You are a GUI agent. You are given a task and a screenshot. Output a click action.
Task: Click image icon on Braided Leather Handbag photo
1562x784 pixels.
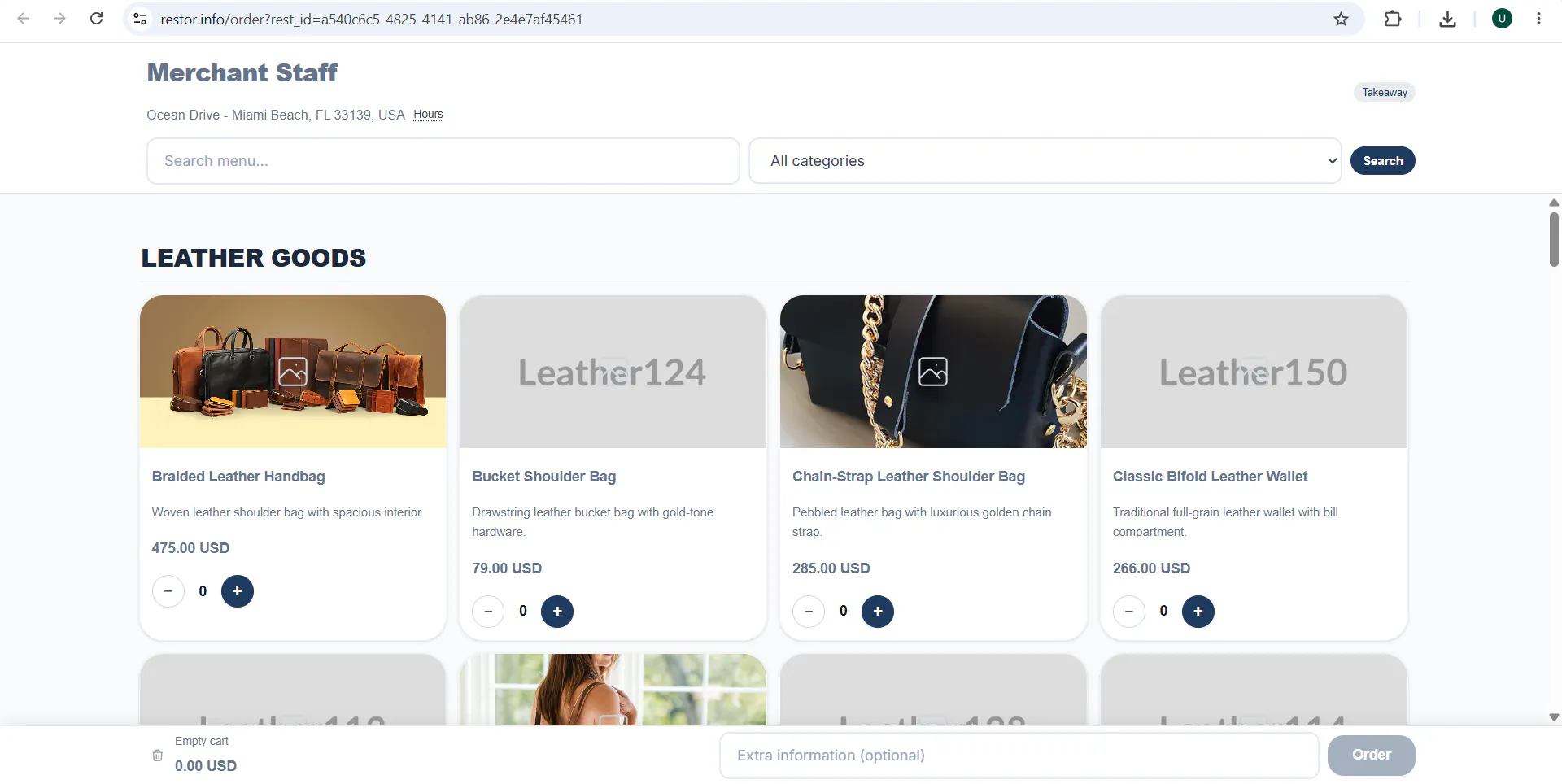[293, 372]
